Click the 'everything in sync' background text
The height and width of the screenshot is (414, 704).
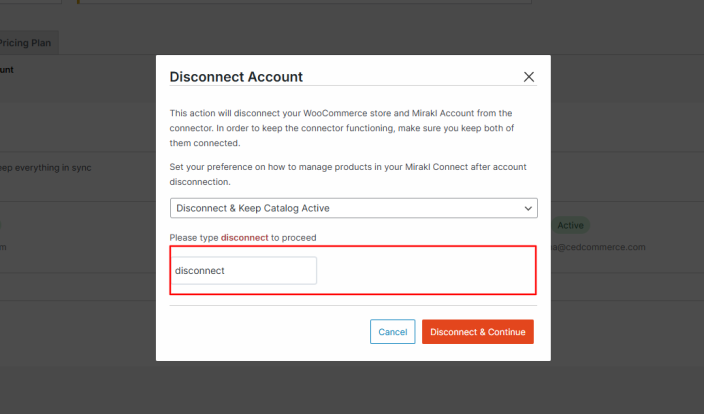pos(48,167)
